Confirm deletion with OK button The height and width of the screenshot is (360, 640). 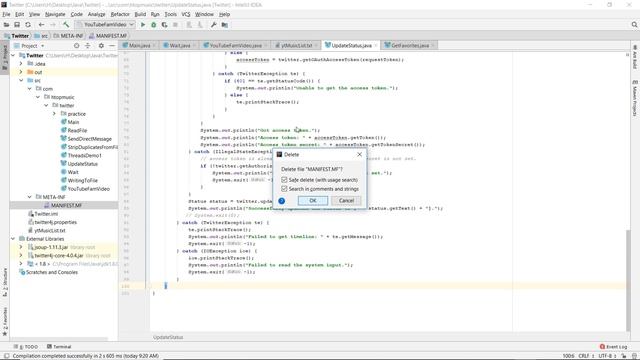pyautogui.click(x=313, y=200)
